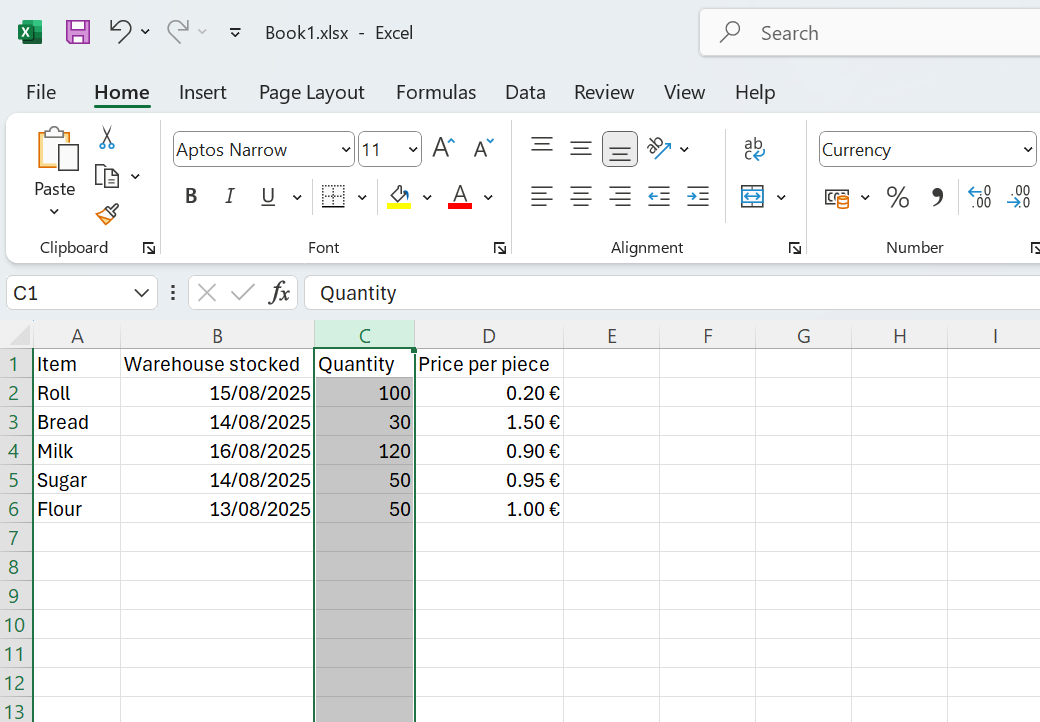The image size is (1040, 722).
Task: Switch to the Page Layout tab
Action: [312, 92]
